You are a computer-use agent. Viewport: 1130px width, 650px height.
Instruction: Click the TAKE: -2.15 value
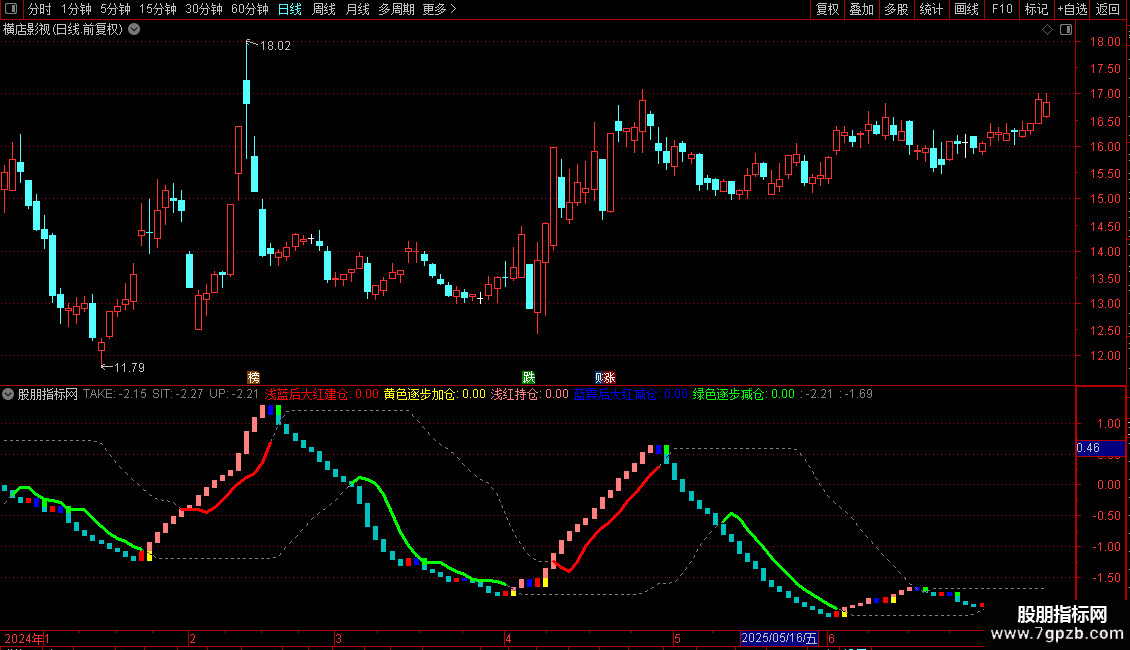(115, 394)
